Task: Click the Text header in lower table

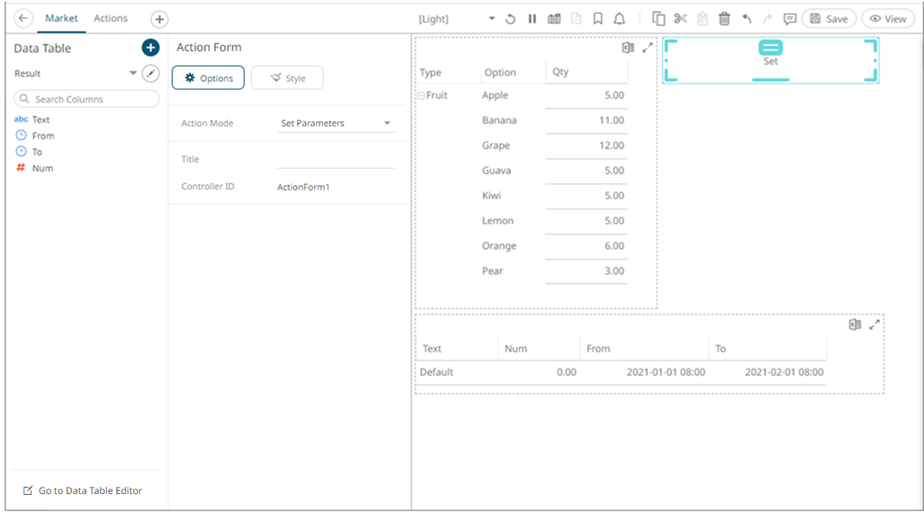Action: tap(431, 349)
